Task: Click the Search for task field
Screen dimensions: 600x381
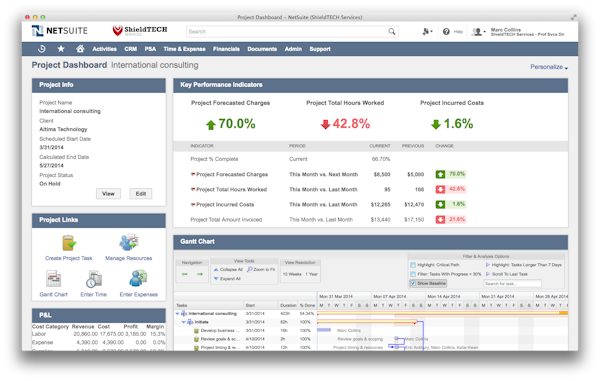Action: 512,283
